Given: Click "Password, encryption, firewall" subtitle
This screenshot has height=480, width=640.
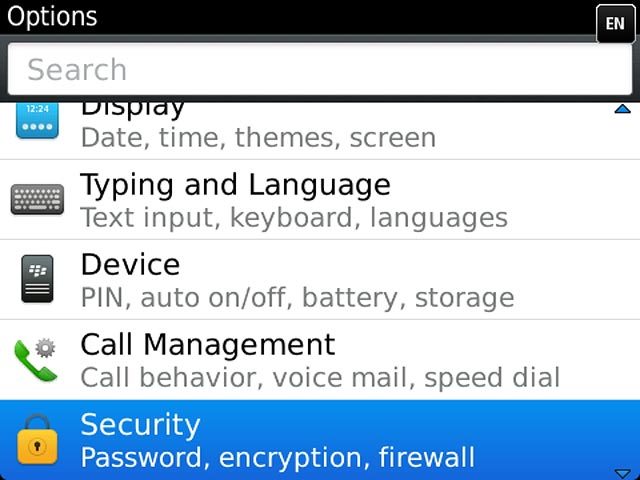Looking at the screenshot, I should click(x=278, y=458).
